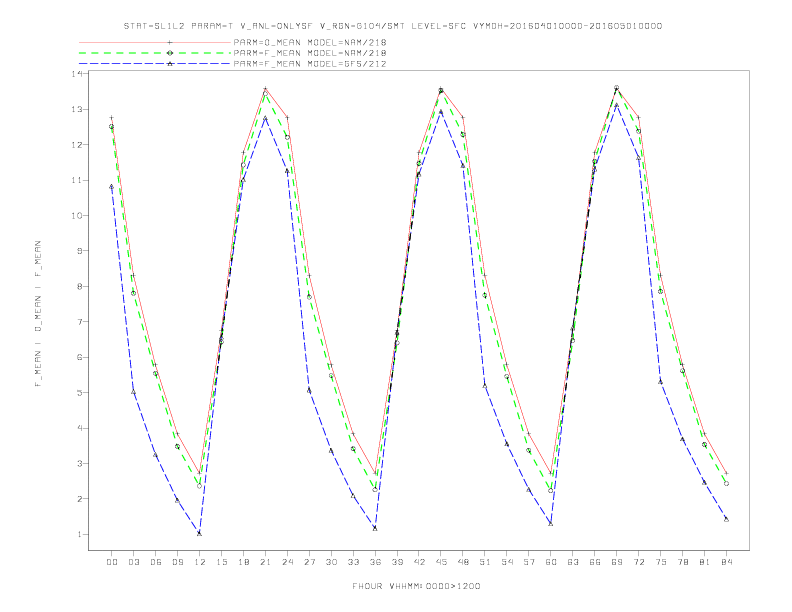Click blue GFS triangle point at hour 75
This screenshot has height=612, width=792.
click(660, 382)
